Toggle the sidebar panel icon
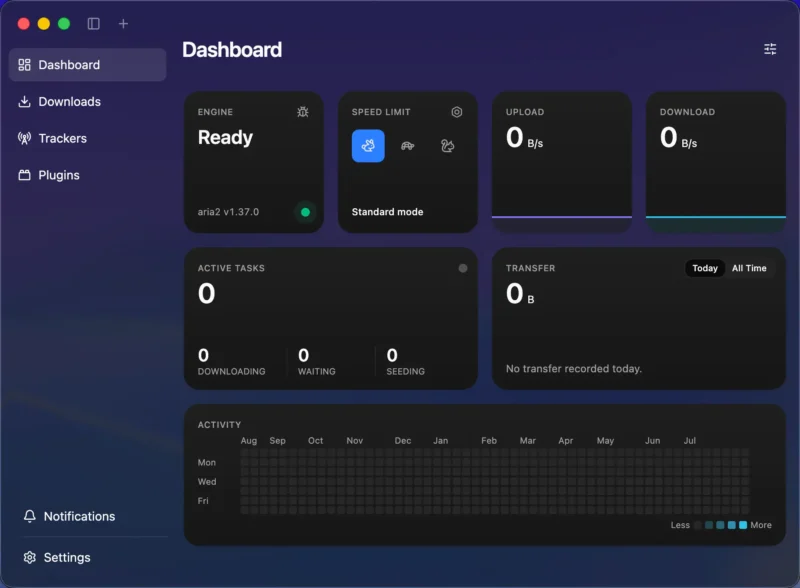 tap(93, 23)
